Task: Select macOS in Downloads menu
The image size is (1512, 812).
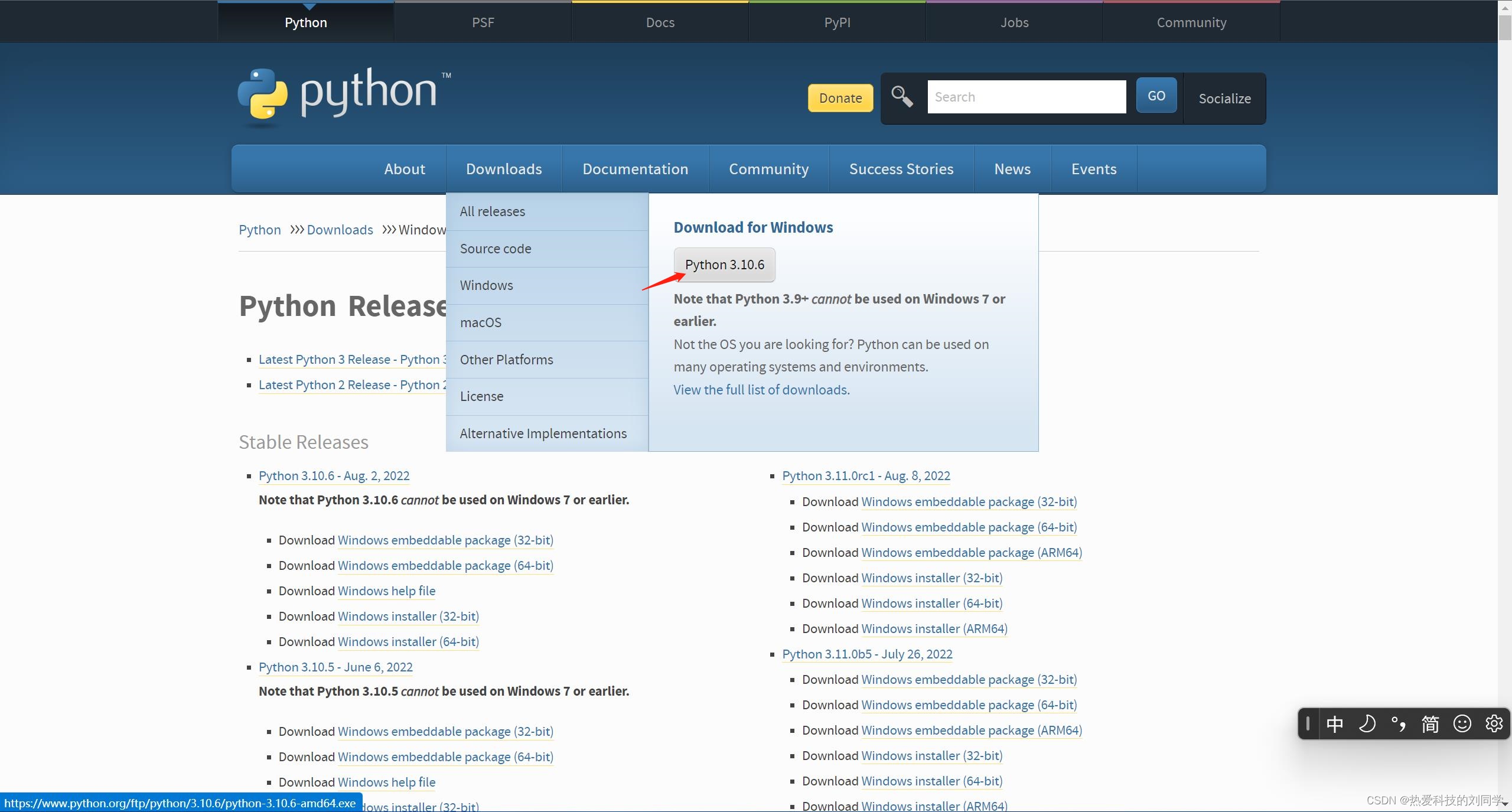Action: 548,322
